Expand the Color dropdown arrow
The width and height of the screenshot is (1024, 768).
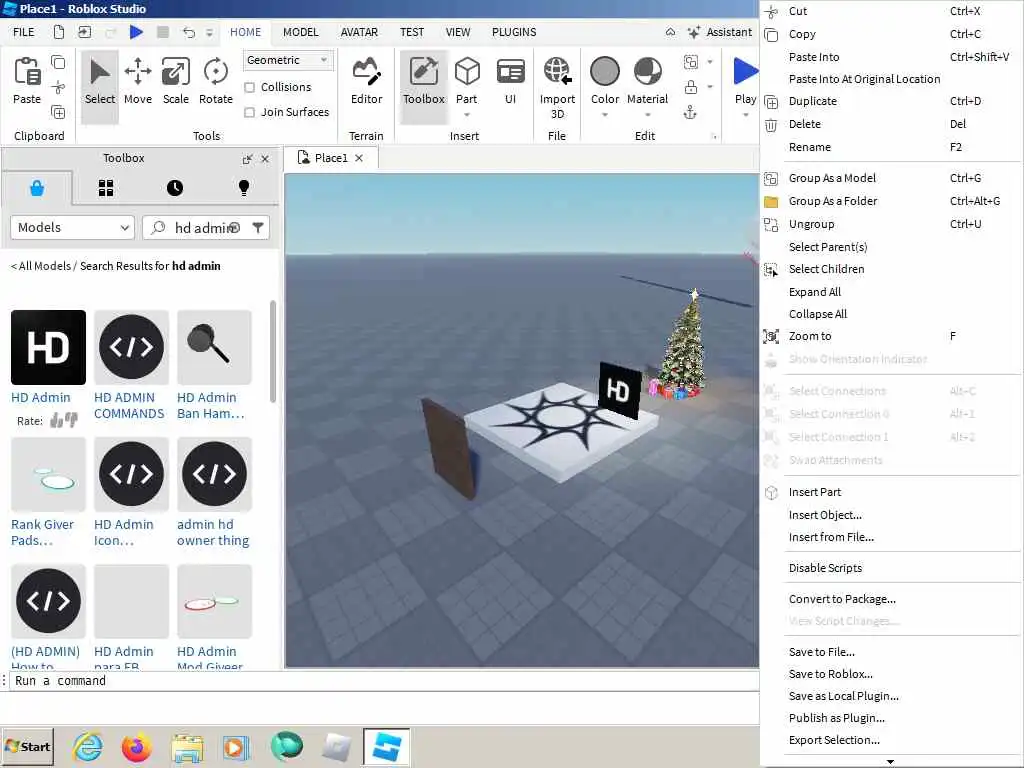coord(605,115)
